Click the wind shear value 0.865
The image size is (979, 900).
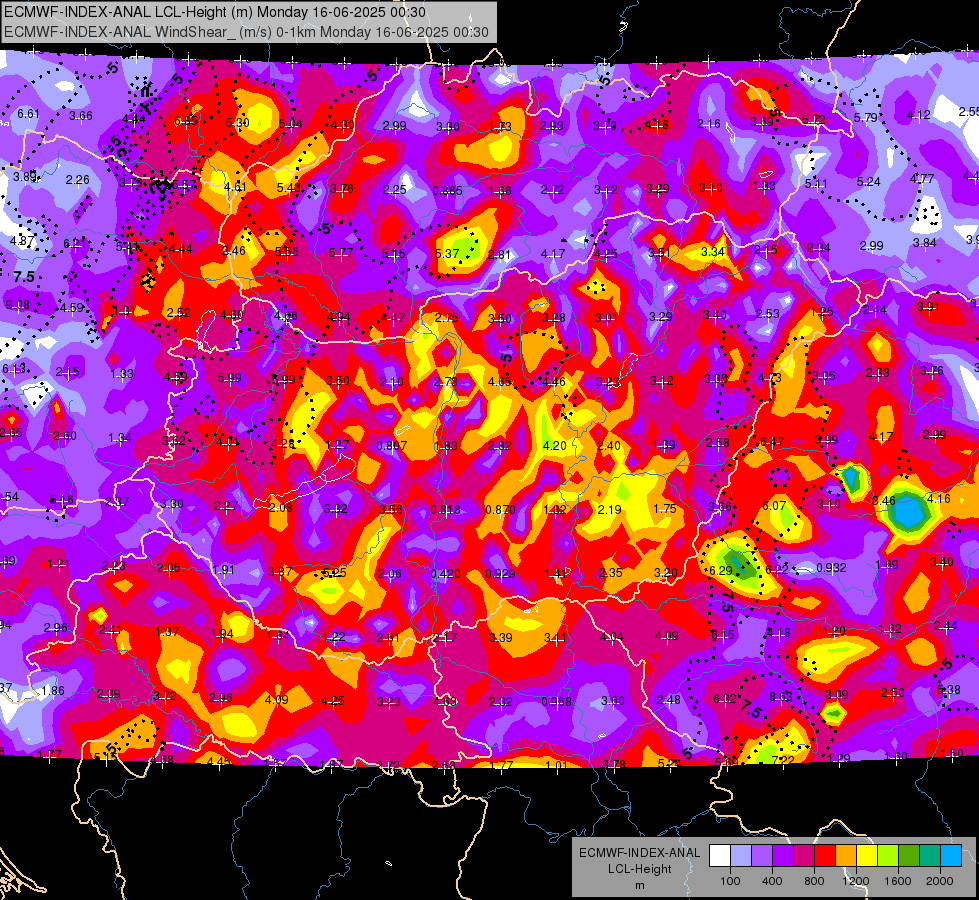[448, 190]
